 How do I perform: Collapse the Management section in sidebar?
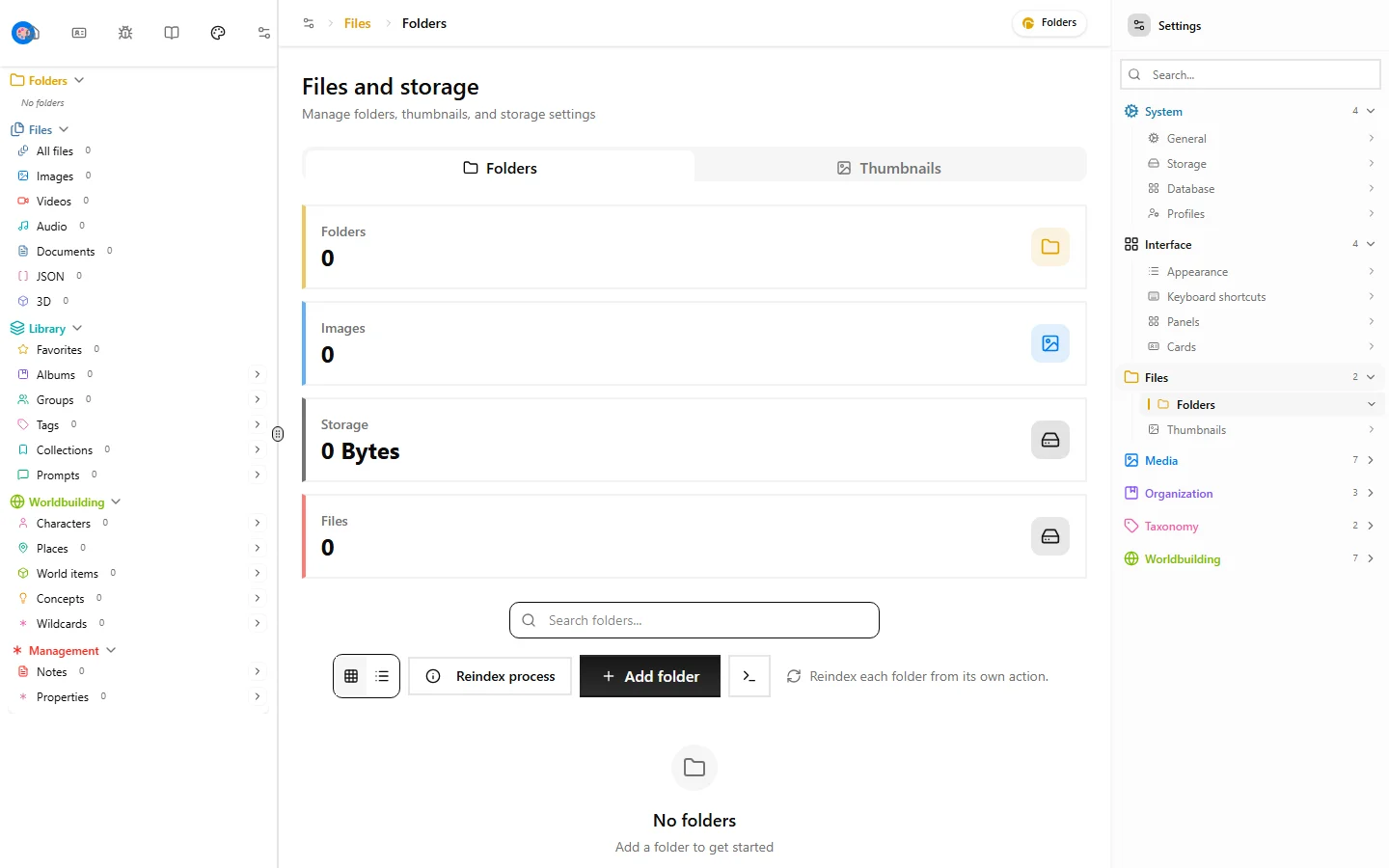coord(111,651)
